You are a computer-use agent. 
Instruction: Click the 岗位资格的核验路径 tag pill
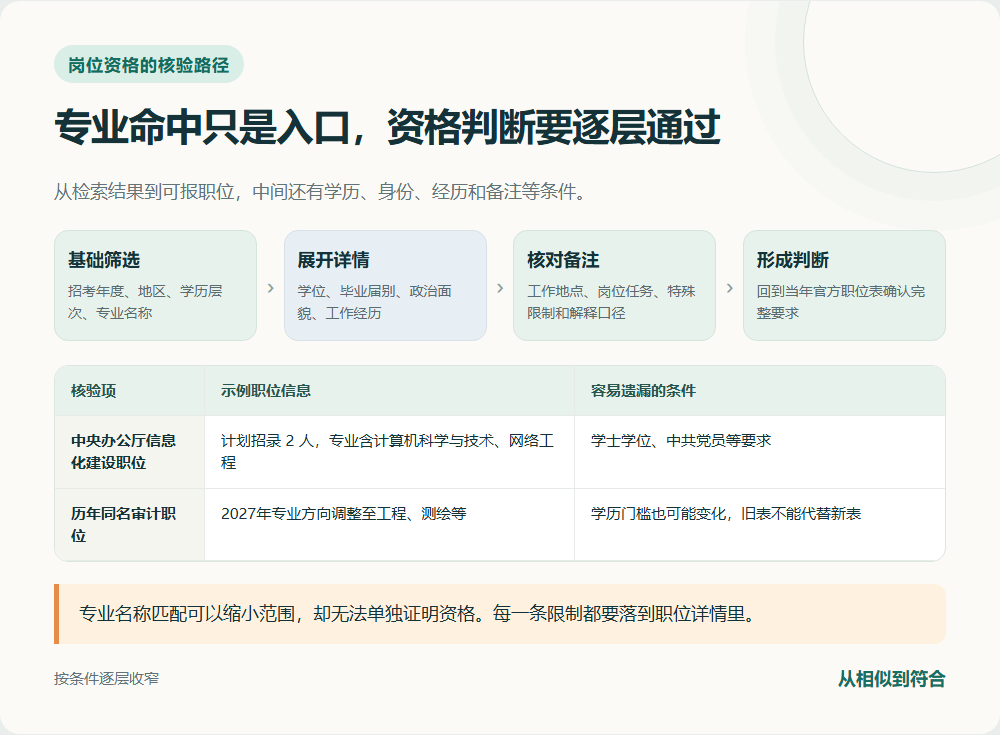[149, 64]
